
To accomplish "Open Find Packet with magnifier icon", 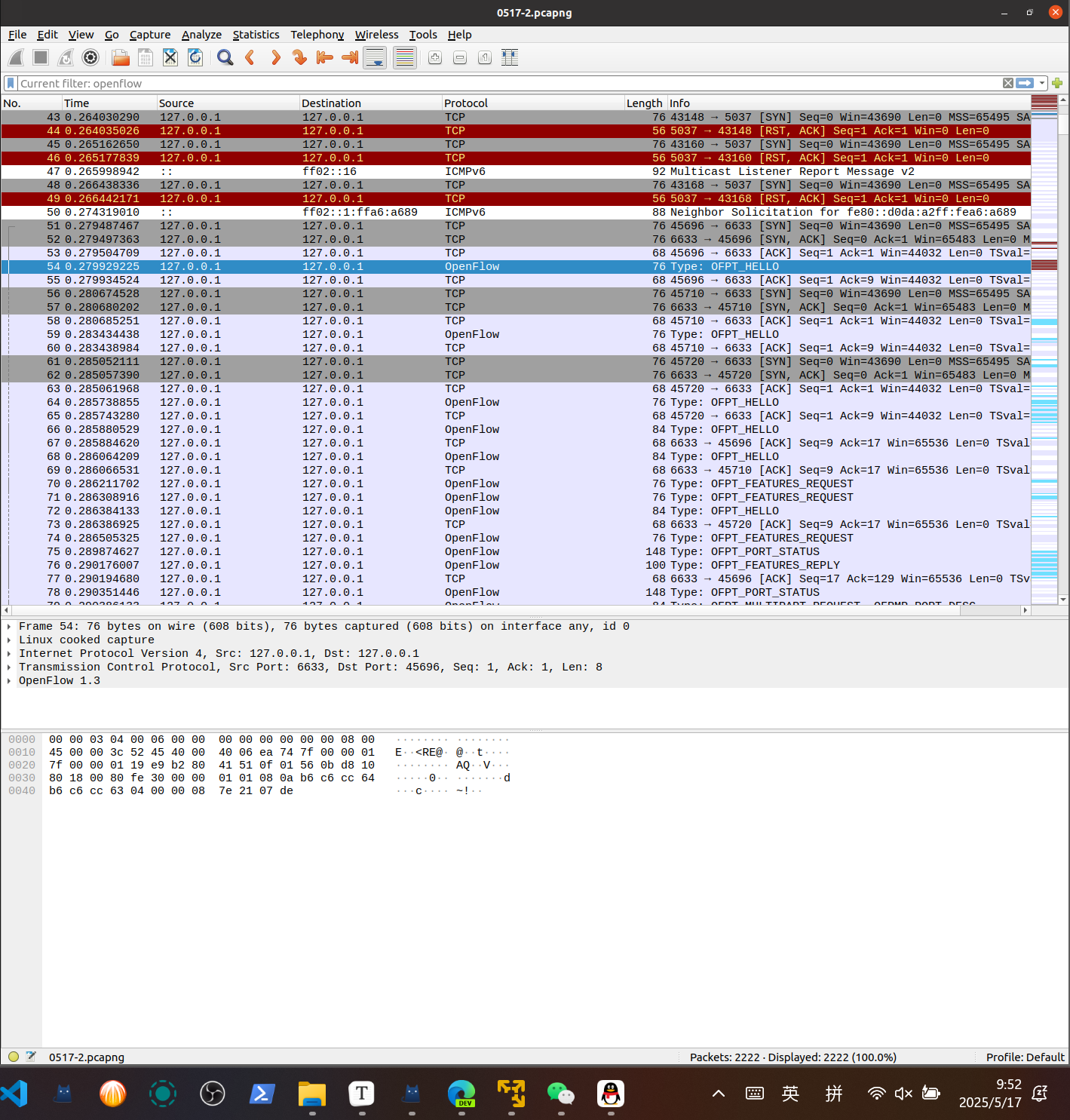I will pos(225,57).
